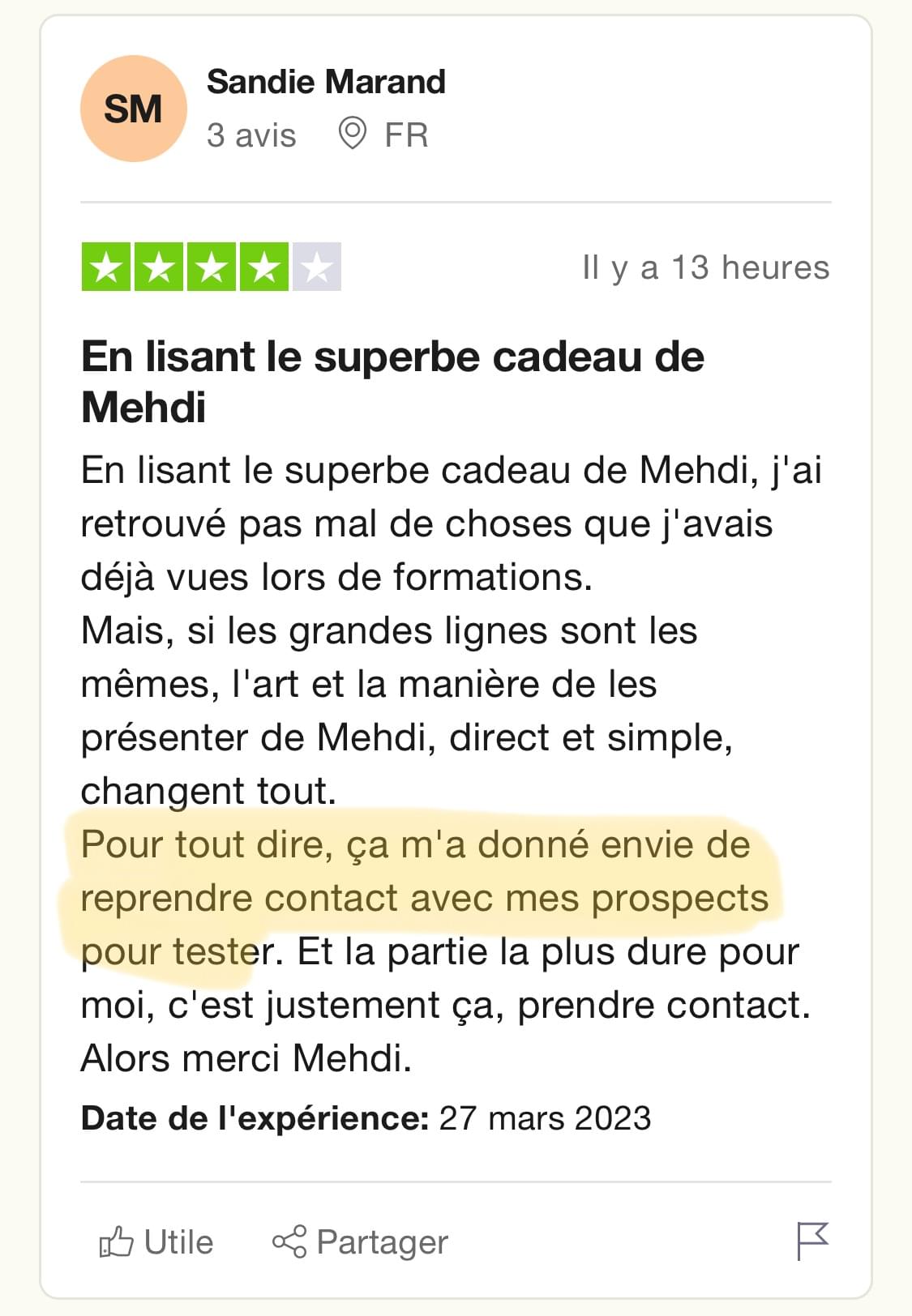The width and height of the screenshot is (912, 1316).
Task: Click the grey fifth star
Action: 317,267
